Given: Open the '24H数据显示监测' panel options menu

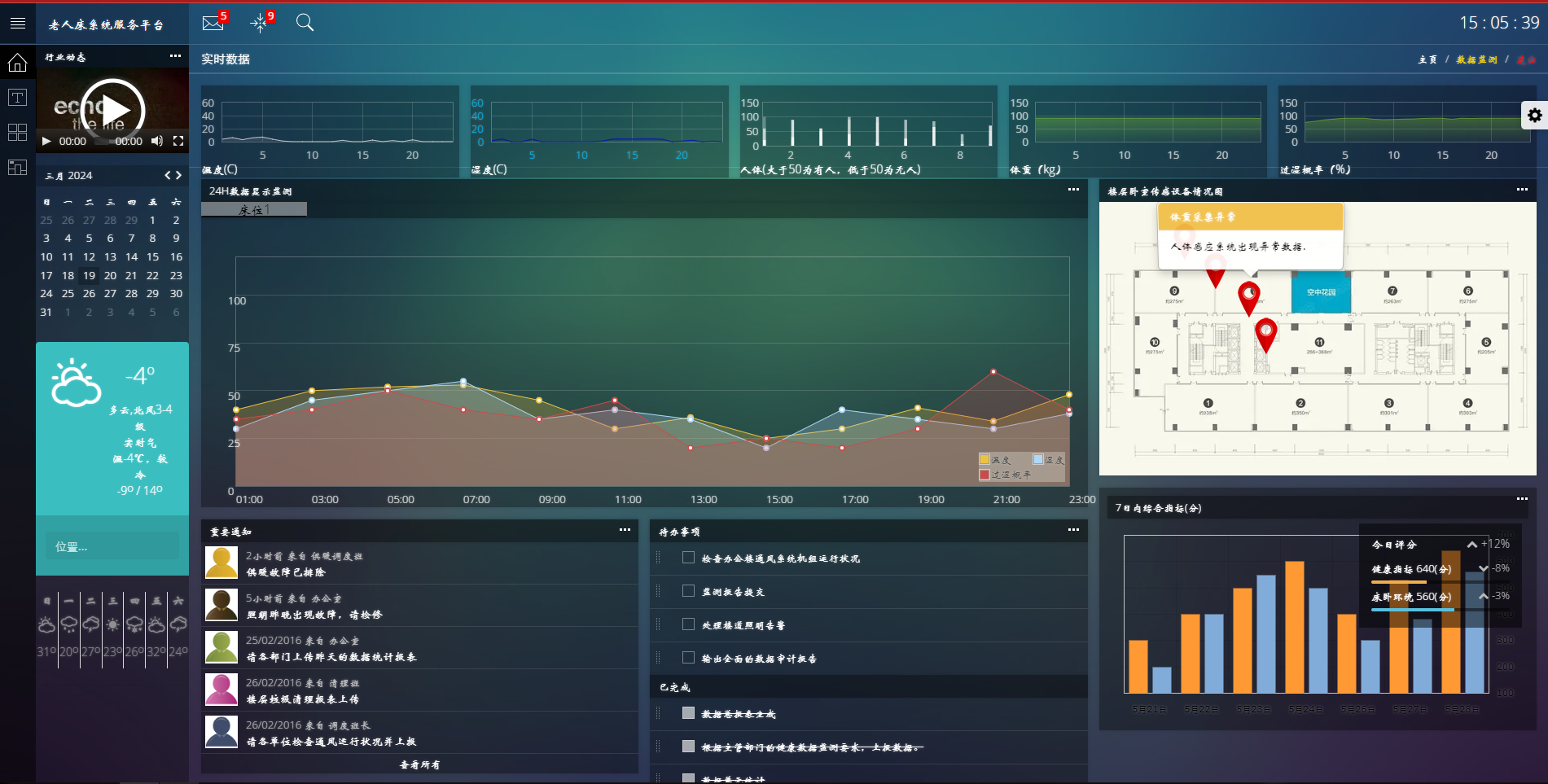Looking at the screenshot, I should [x=1073, y=190].
